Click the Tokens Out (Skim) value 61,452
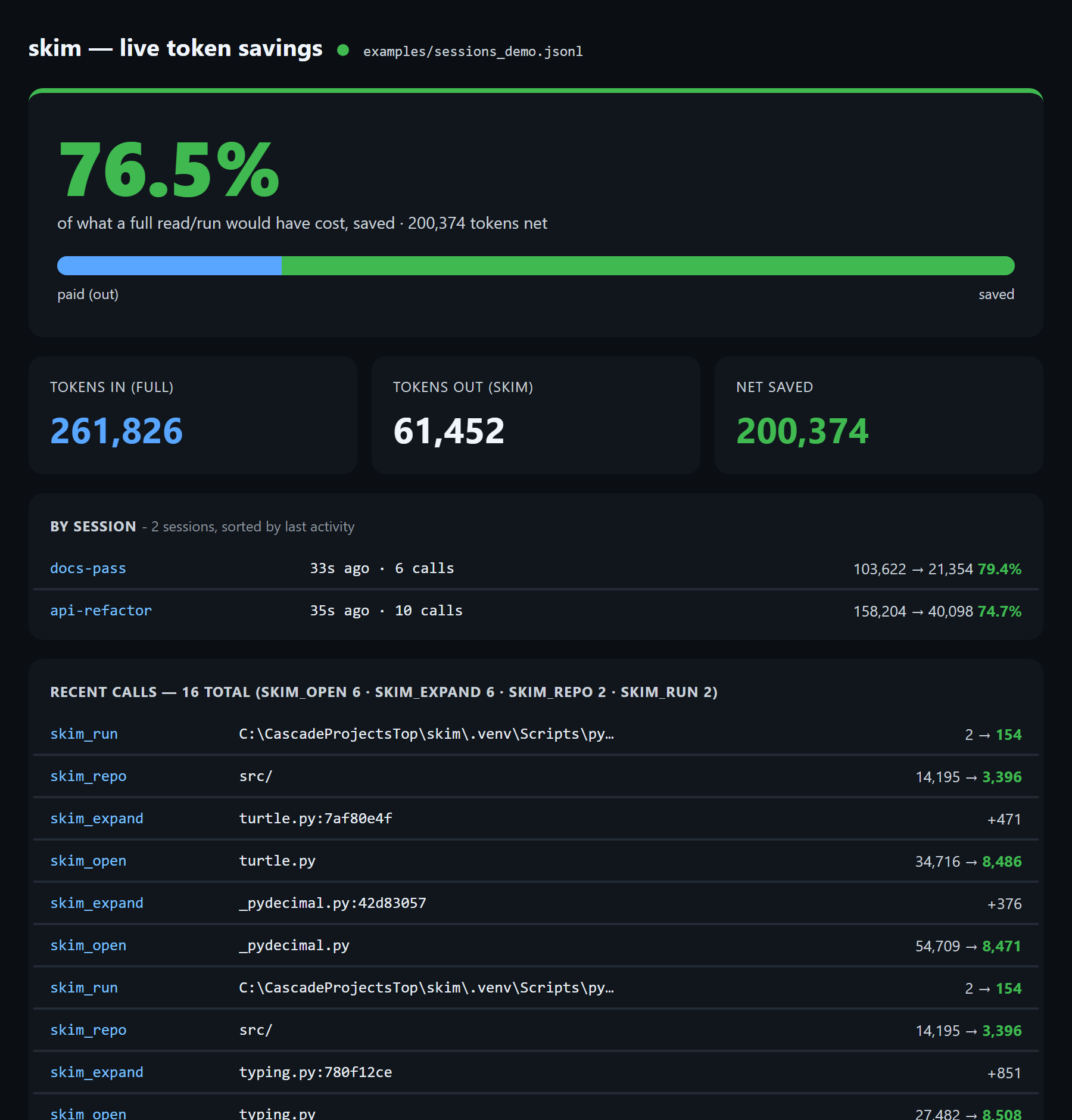The image size is (1072, 1120). click(449, 431)
